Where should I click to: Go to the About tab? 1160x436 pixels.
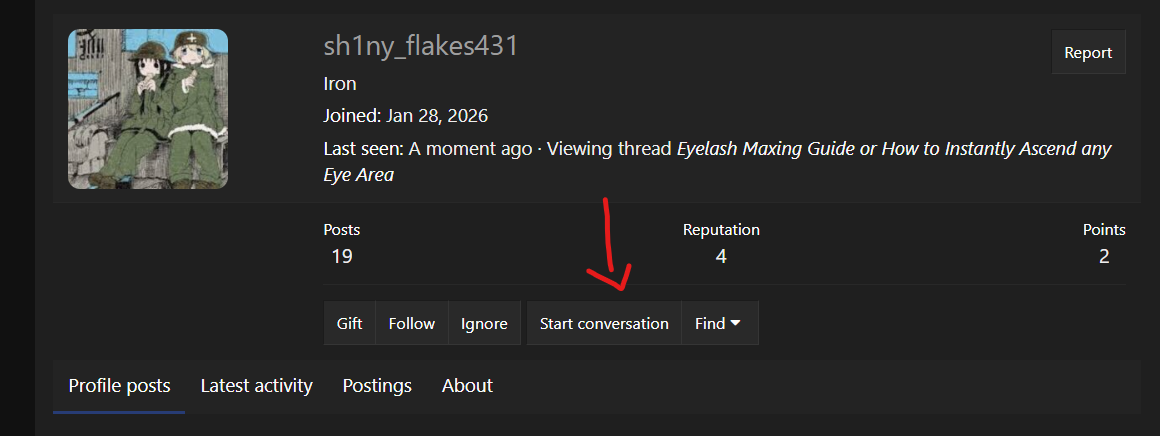[x=467, y=386]
